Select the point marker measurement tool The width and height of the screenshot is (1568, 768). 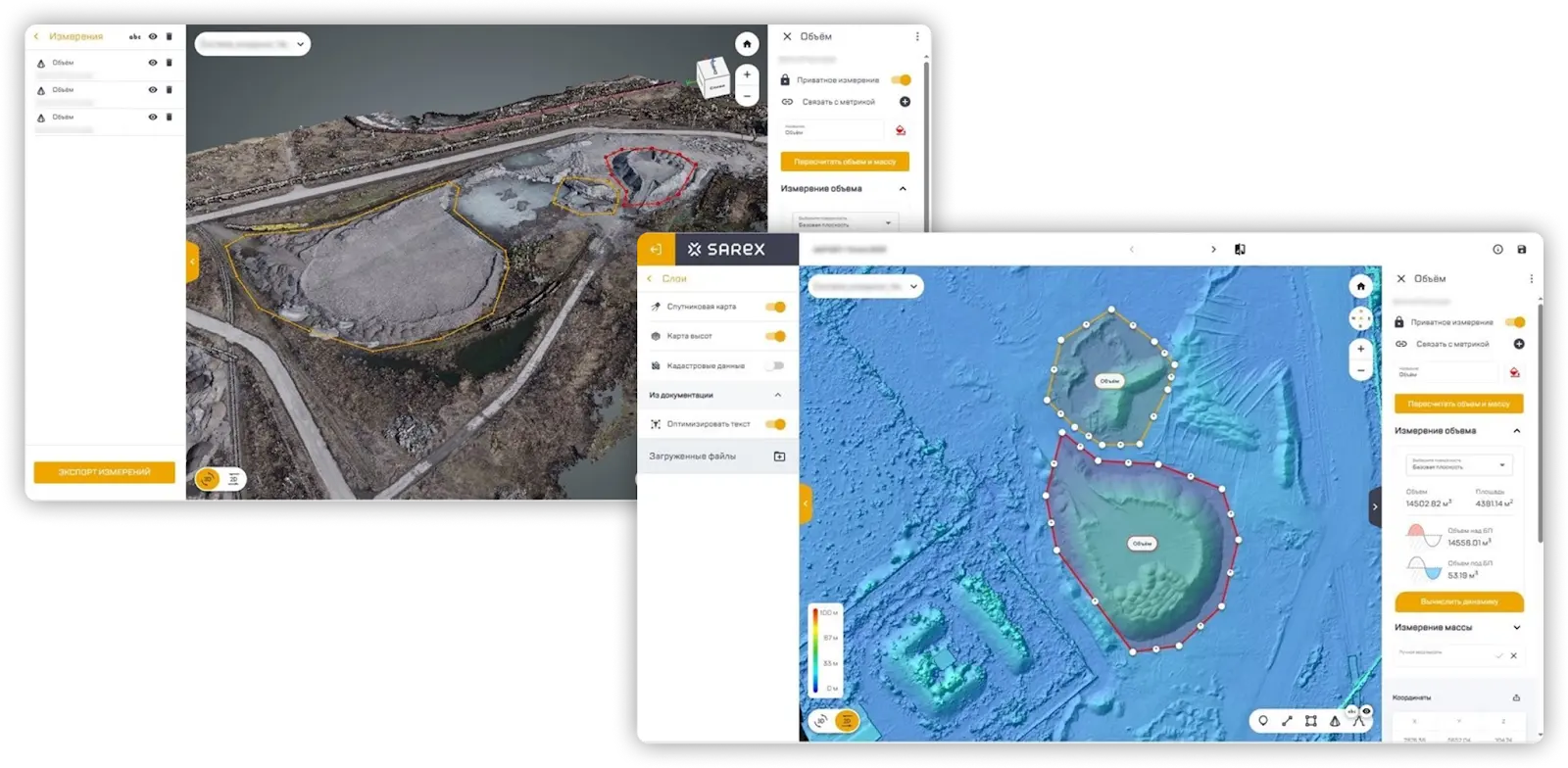point(1262,721)
